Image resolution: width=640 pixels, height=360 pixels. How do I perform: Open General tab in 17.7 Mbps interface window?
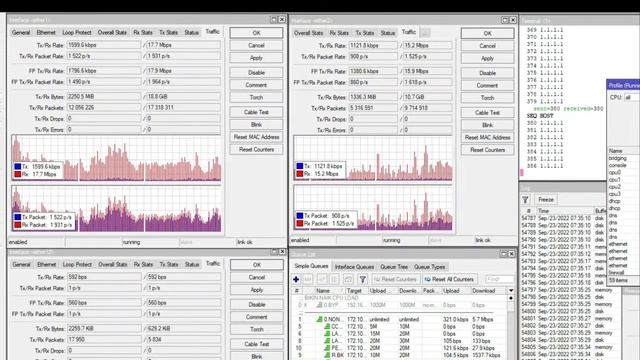[x=21, y=32]
